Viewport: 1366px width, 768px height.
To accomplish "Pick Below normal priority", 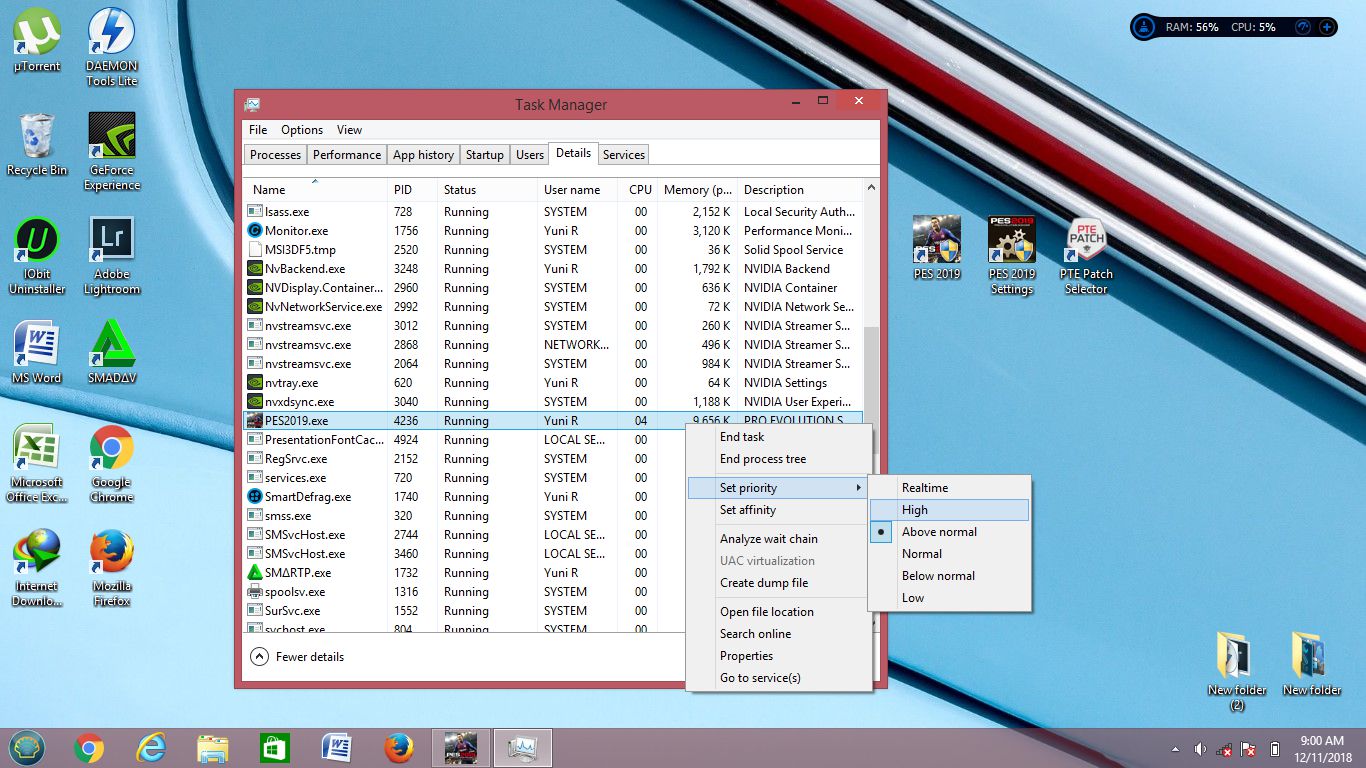I will [949, 576].
